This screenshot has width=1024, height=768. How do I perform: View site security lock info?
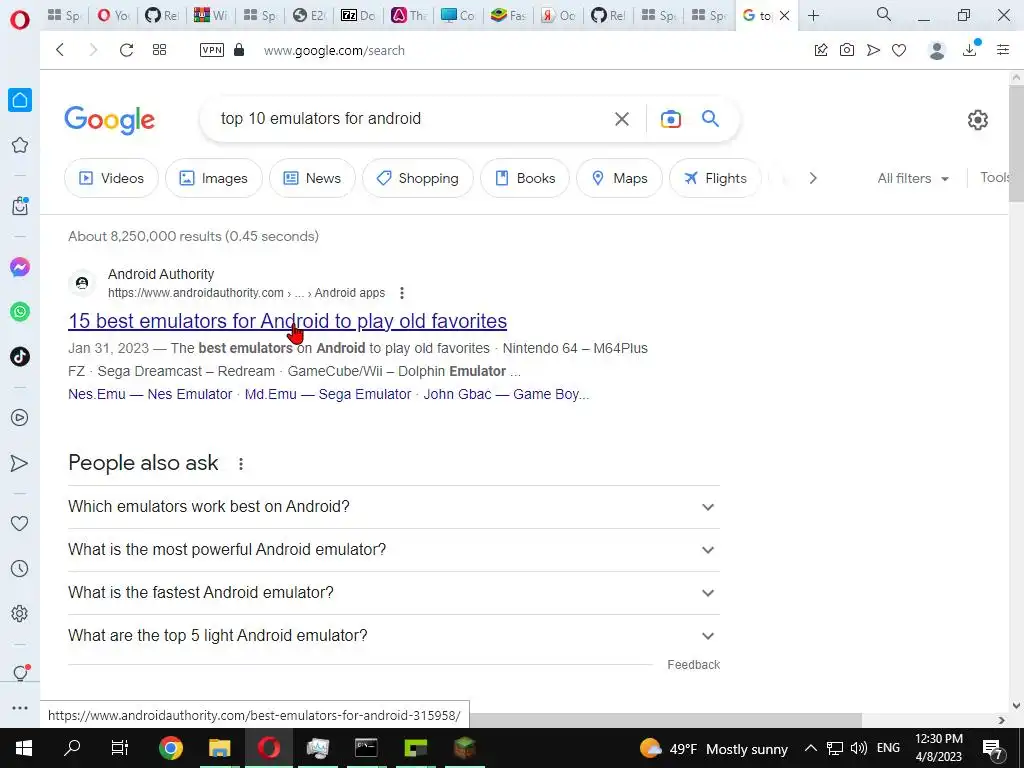pos(239,50)
